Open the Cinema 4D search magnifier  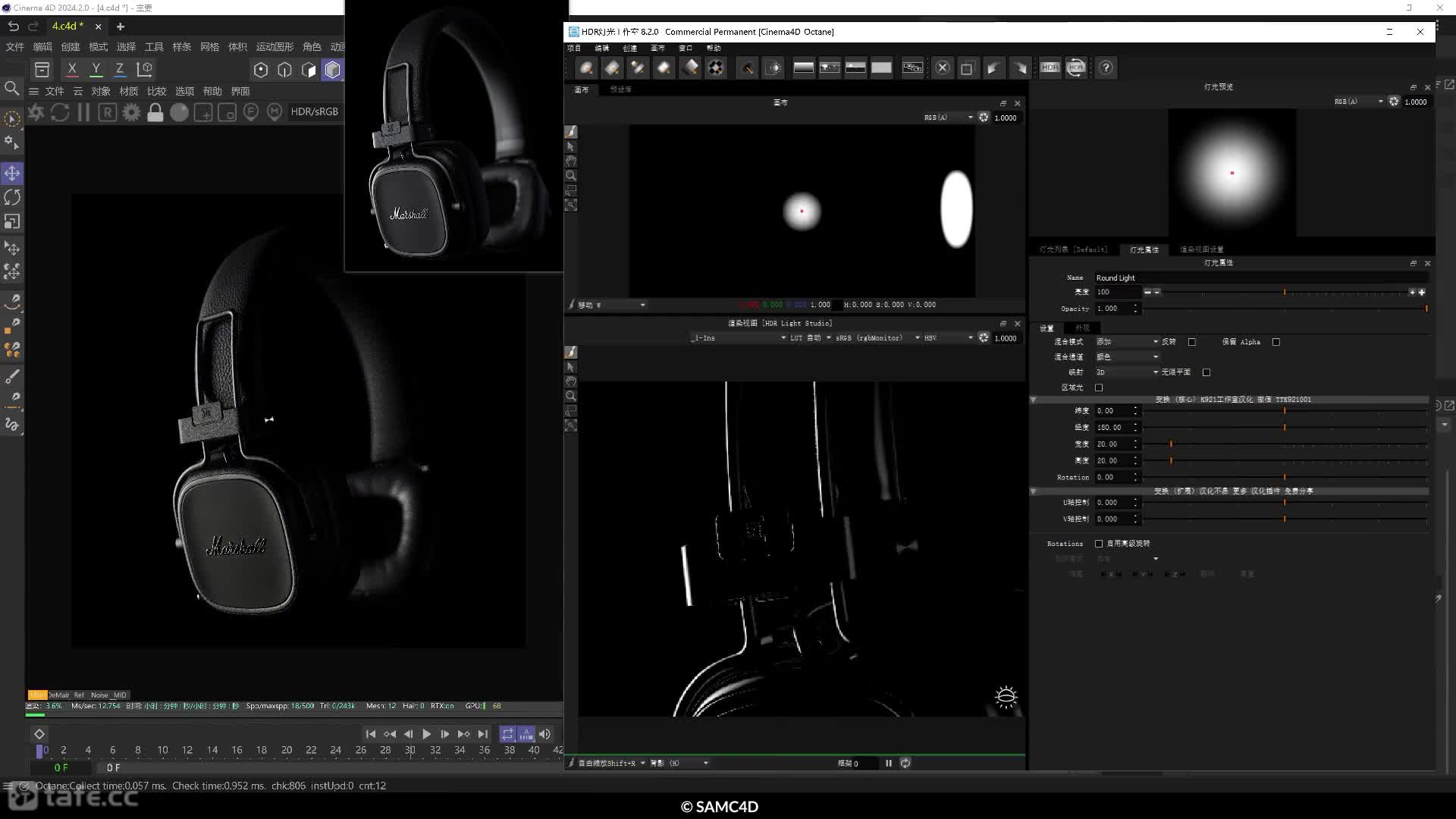click(x=12, y=89)
